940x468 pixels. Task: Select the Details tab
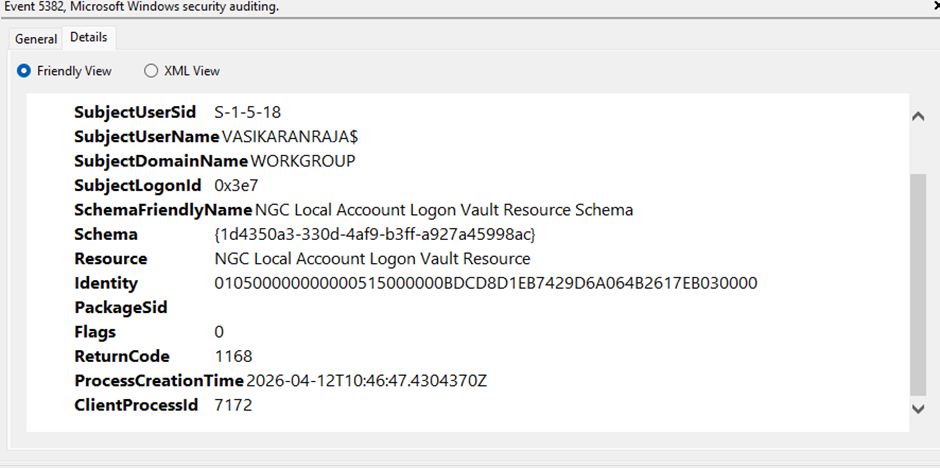[x=89, y=37]
